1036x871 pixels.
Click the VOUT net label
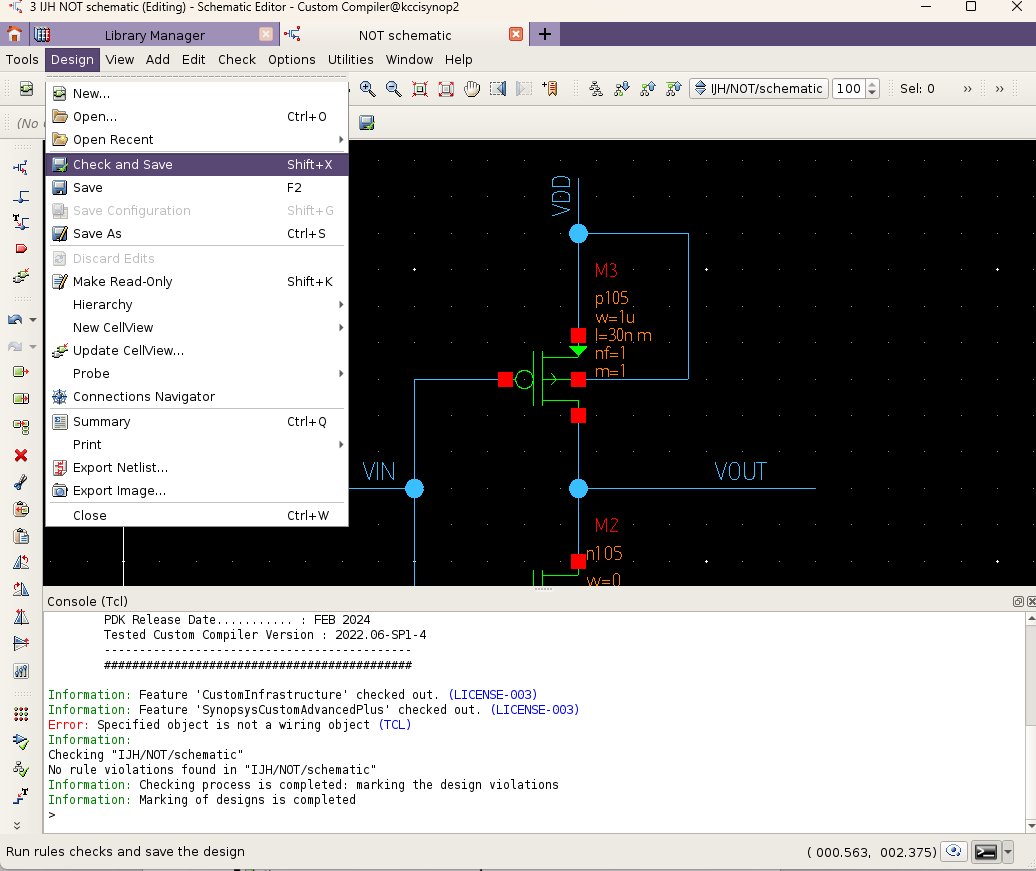(x=740, y=472)
